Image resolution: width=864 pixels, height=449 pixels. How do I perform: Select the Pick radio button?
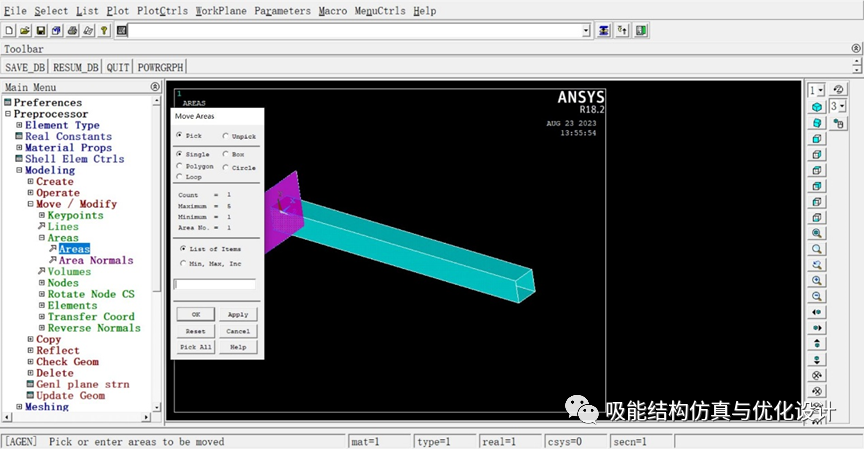[180, 135]
